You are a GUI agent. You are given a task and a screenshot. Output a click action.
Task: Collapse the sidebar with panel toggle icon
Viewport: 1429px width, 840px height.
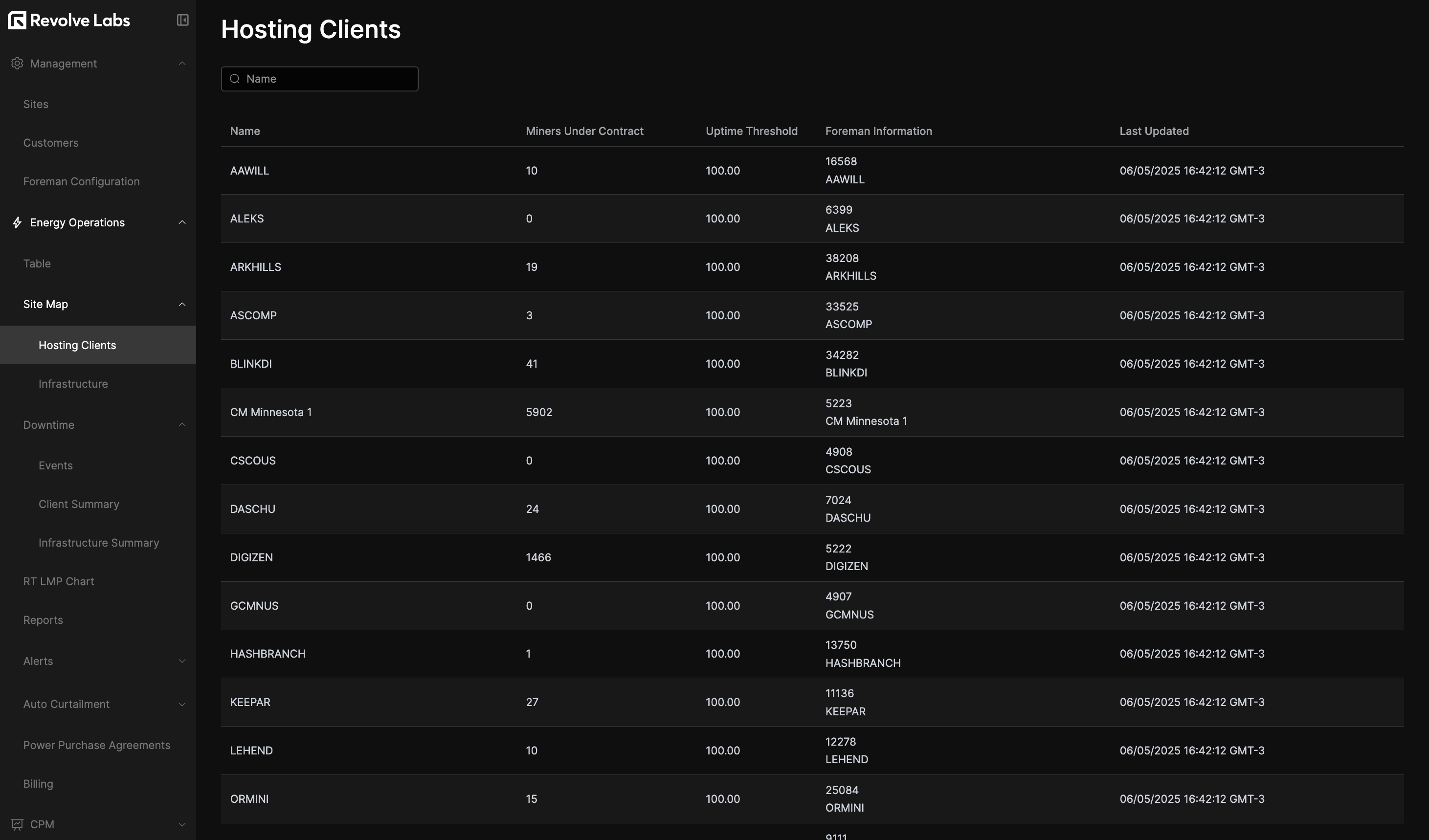coord(182,21)
